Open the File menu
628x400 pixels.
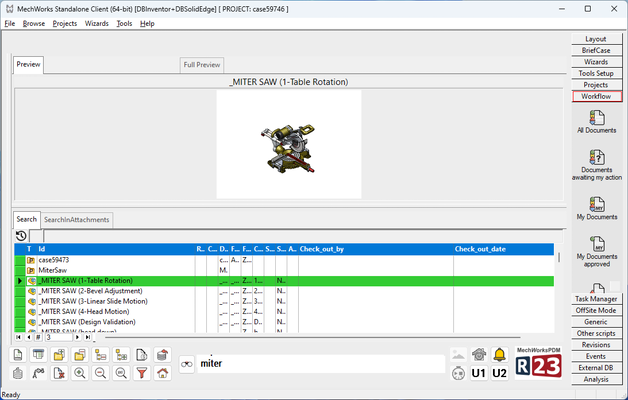[x=10, y=24]
